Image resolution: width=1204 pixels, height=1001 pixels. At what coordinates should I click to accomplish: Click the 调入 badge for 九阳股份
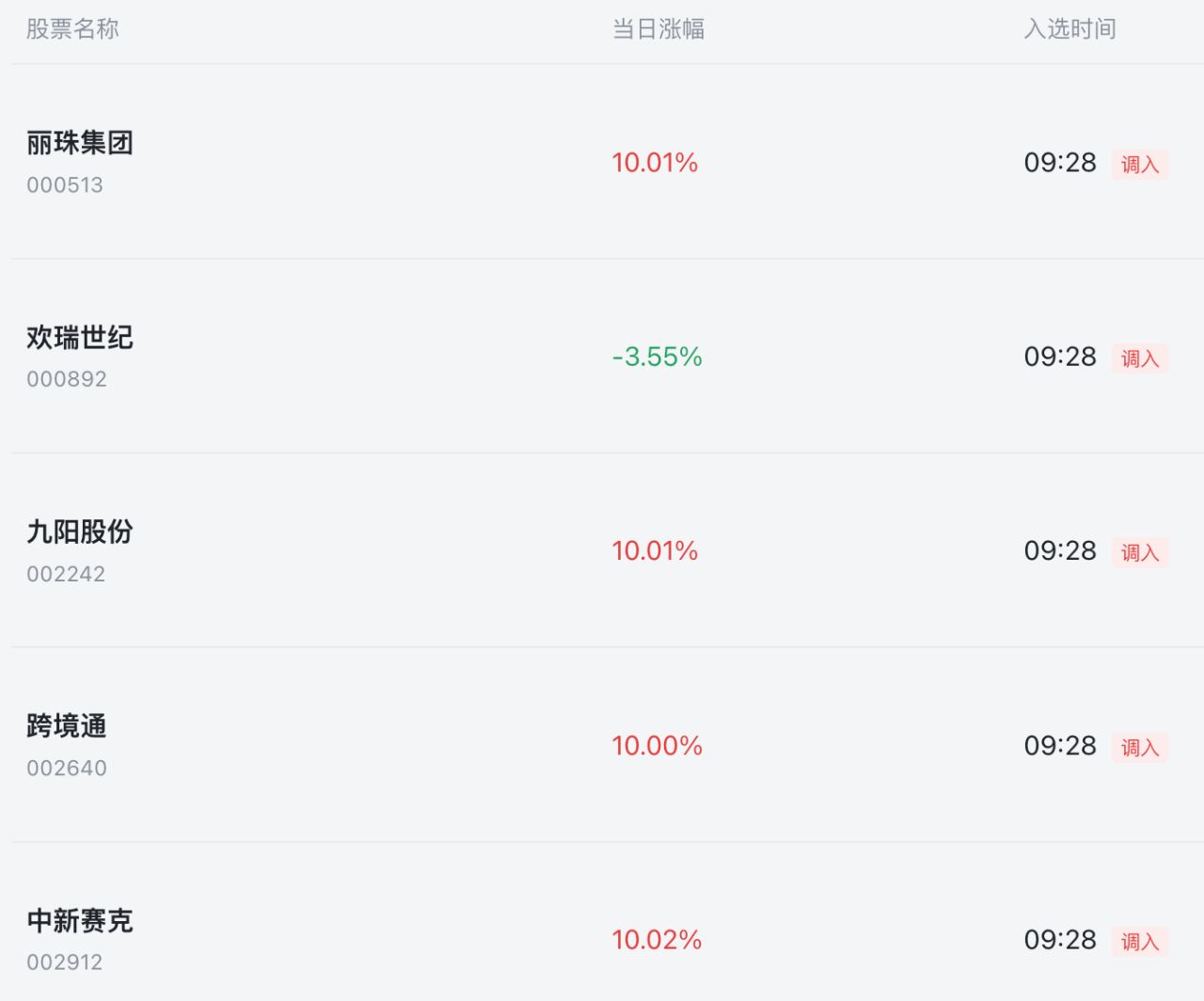coord(1139,552)
